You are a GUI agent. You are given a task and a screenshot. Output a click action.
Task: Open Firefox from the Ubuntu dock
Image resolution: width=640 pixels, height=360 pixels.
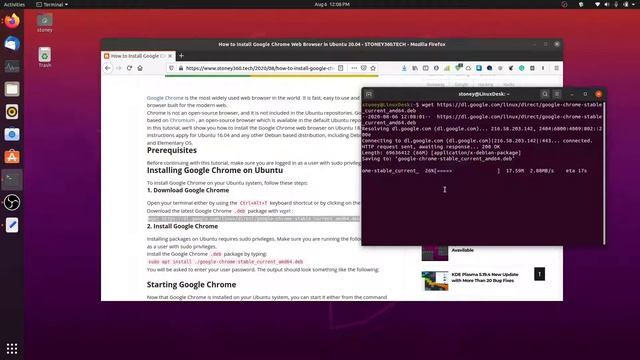tap(12, 21)
